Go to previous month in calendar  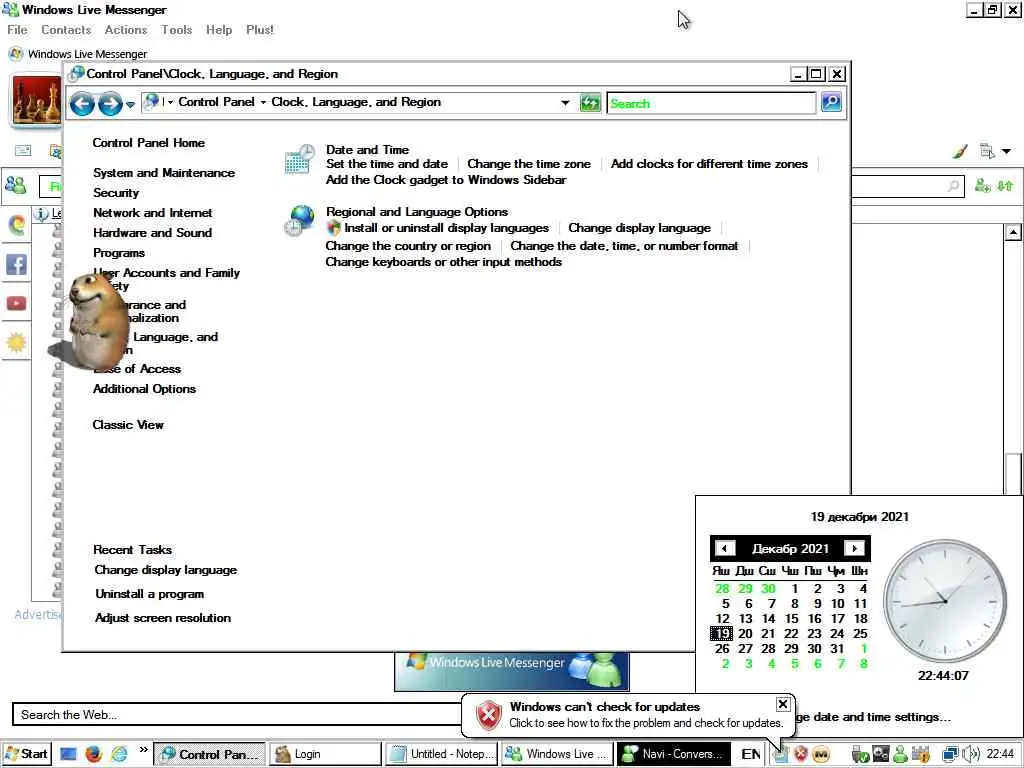point(724,549)
